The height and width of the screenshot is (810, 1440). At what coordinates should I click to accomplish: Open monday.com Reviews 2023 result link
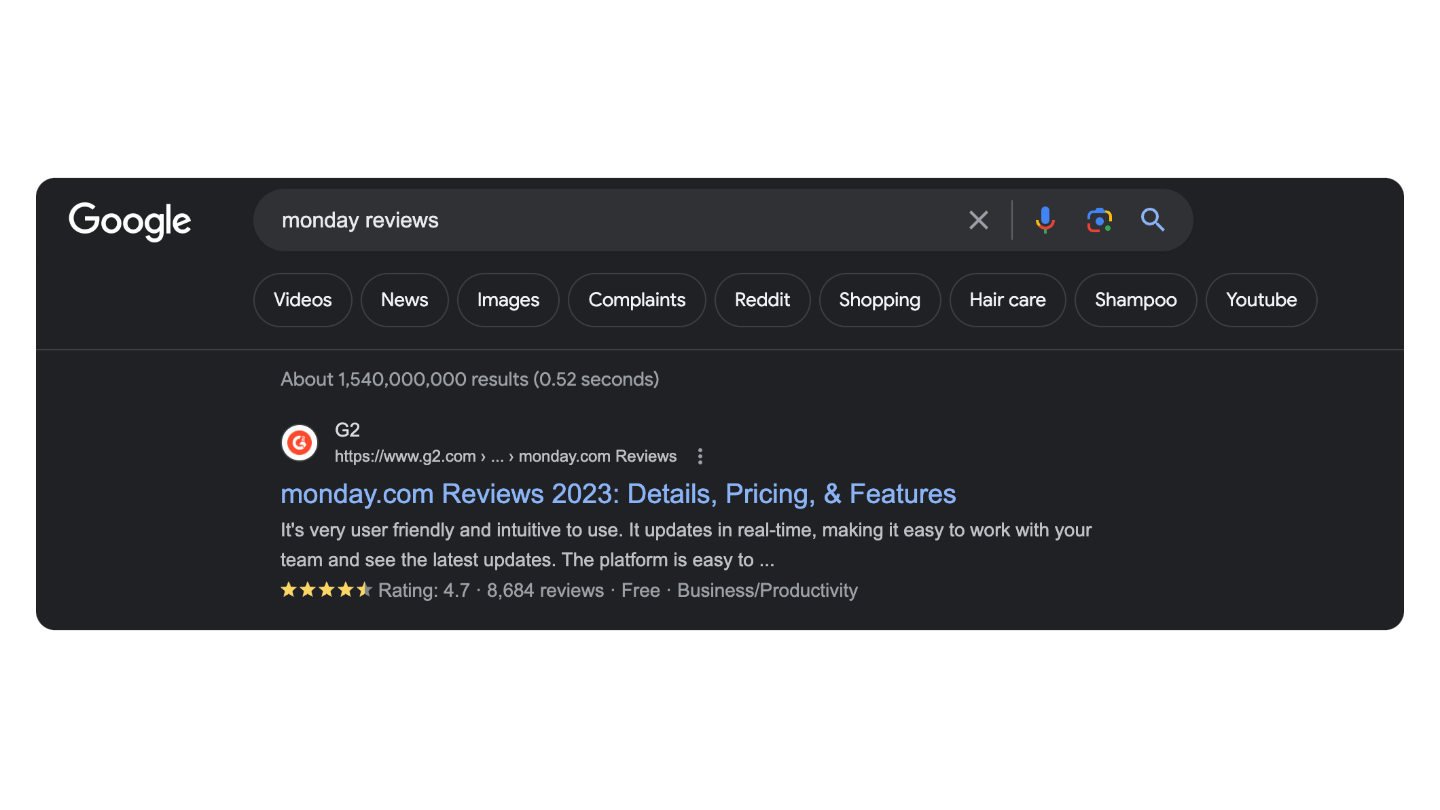click(618, 494)
